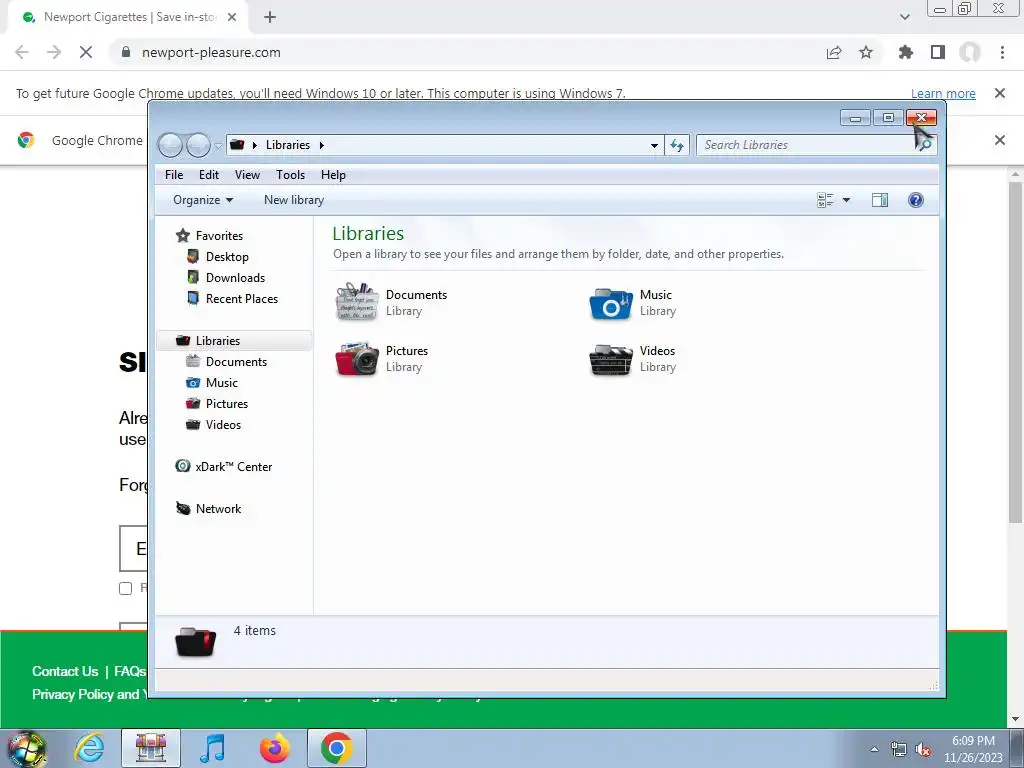This screenshot has height=768, width=1024.
Task: Open the view options dropdown arrow
Action: 846,200
